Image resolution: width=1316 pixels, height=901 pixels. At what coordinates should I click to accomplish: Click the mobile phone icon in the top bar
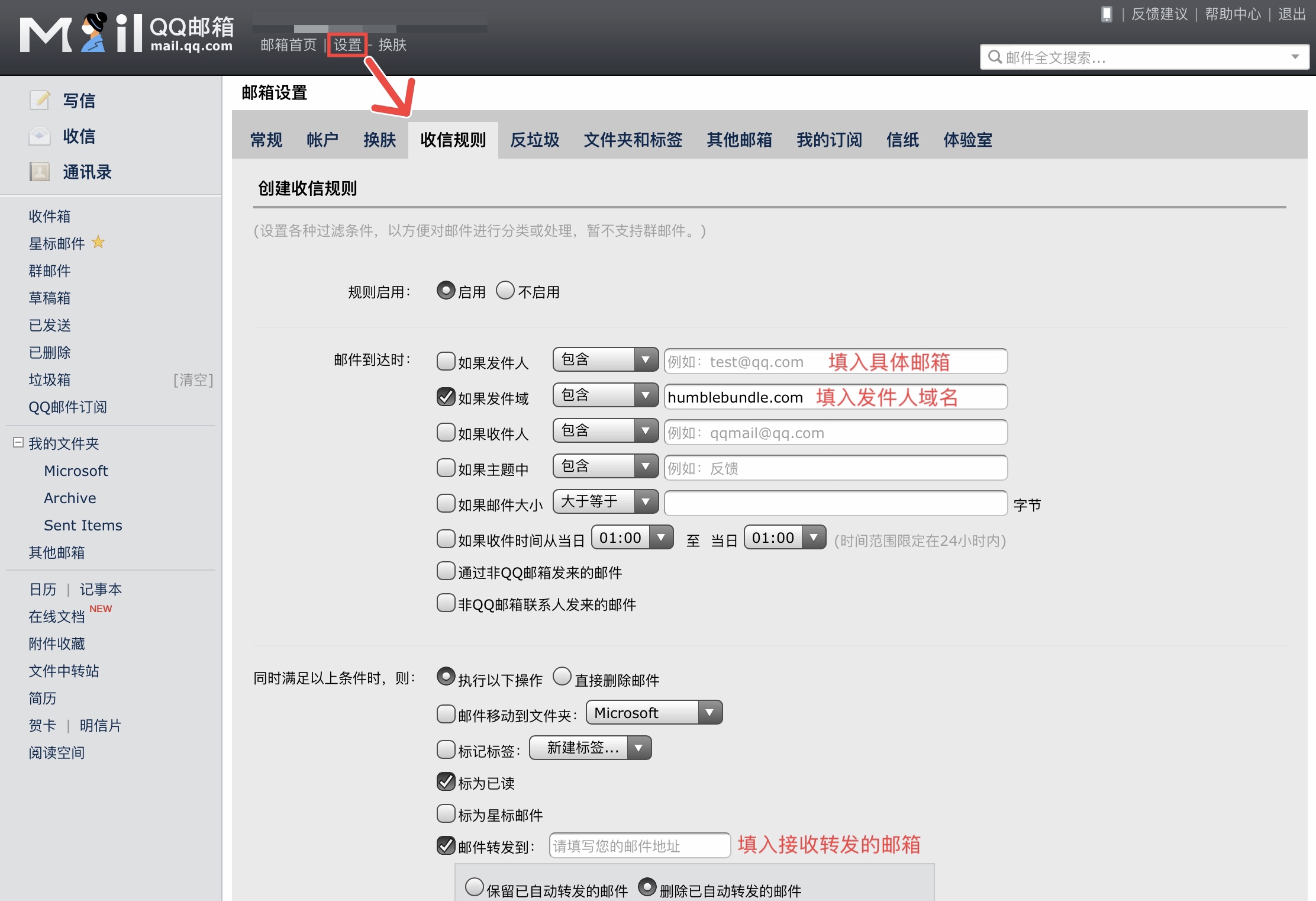(1107, 14)
